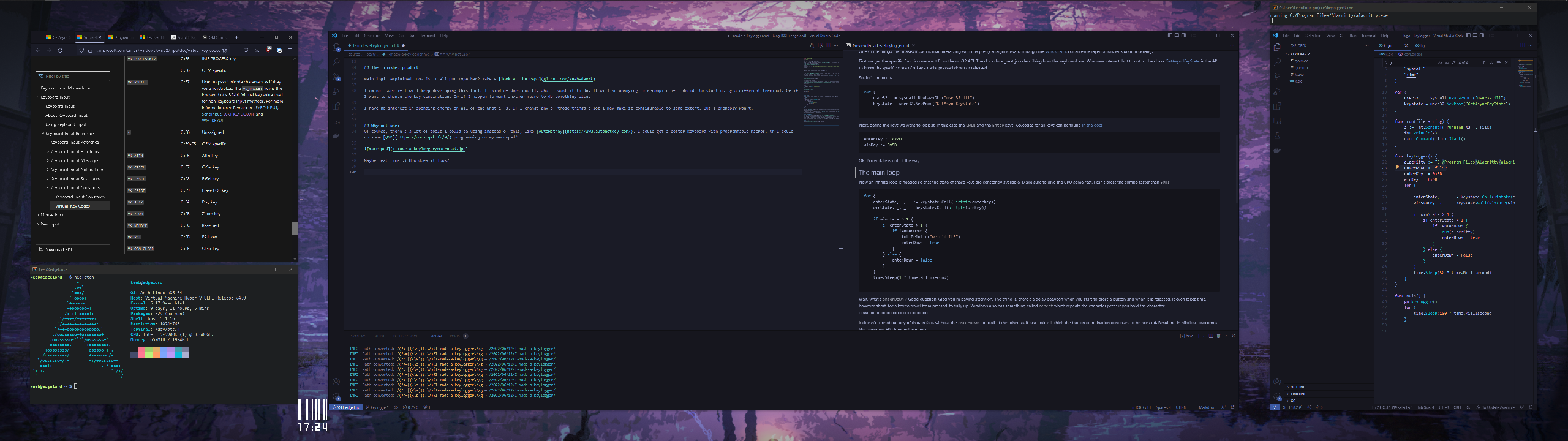1568x441 pixels.
Task: Toggle secondary side bar in blog VS Code title bar
Action: (1183, 36)
